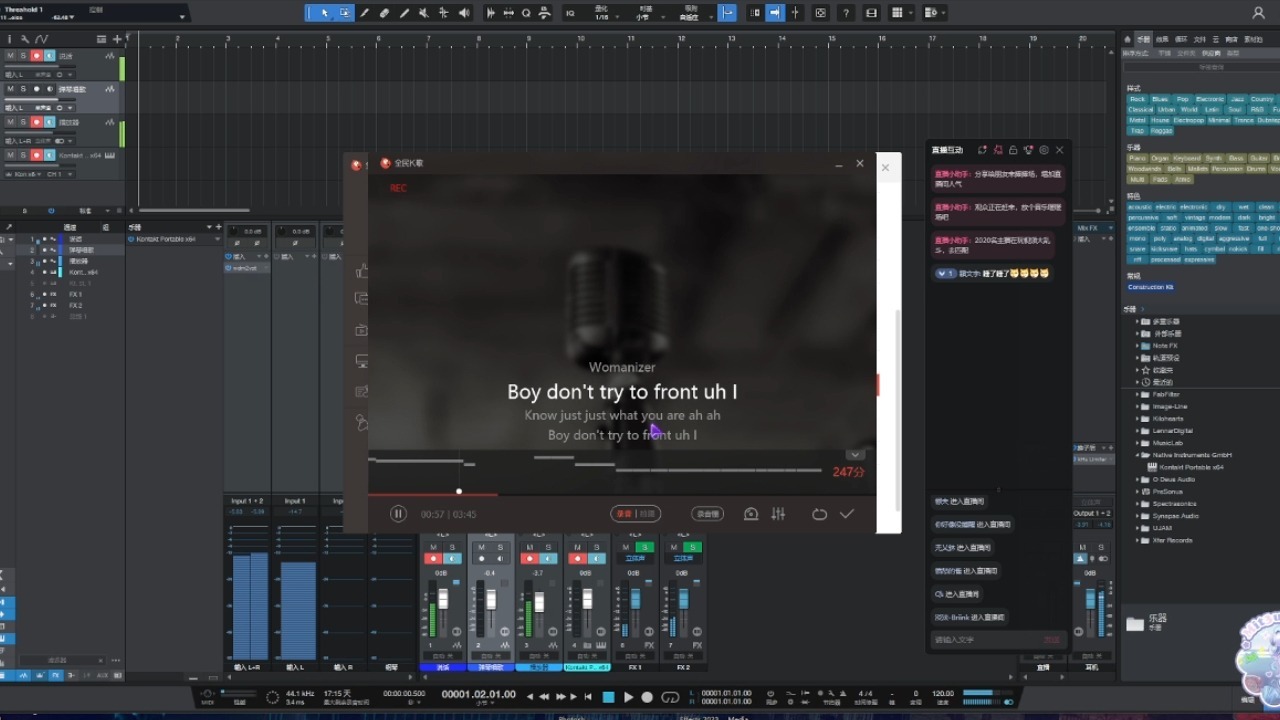Expand the Spectrasonics folder
Screen dimensions: 1280x720
pyautogui.click(x=1138, y=504)
